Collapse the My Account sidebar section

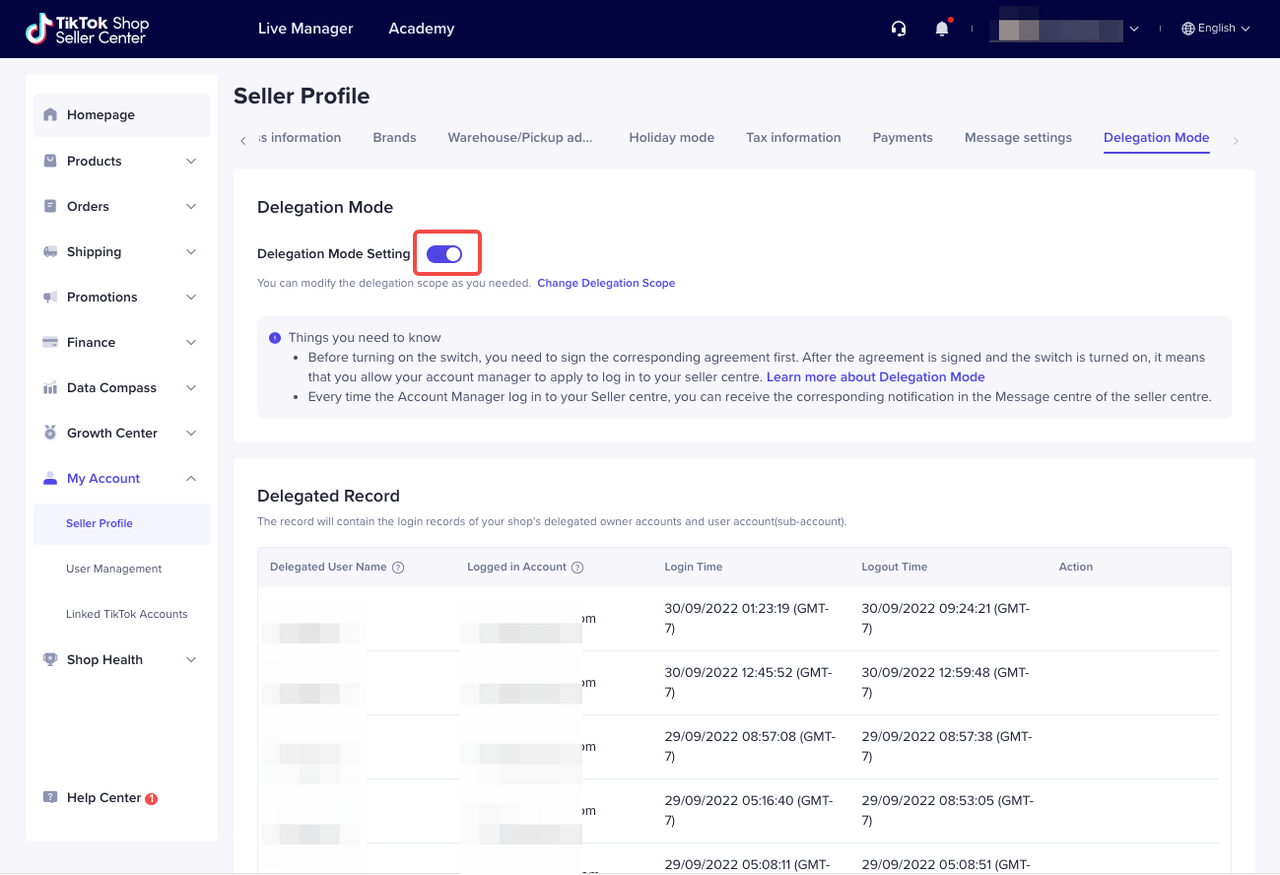(191, 479)
